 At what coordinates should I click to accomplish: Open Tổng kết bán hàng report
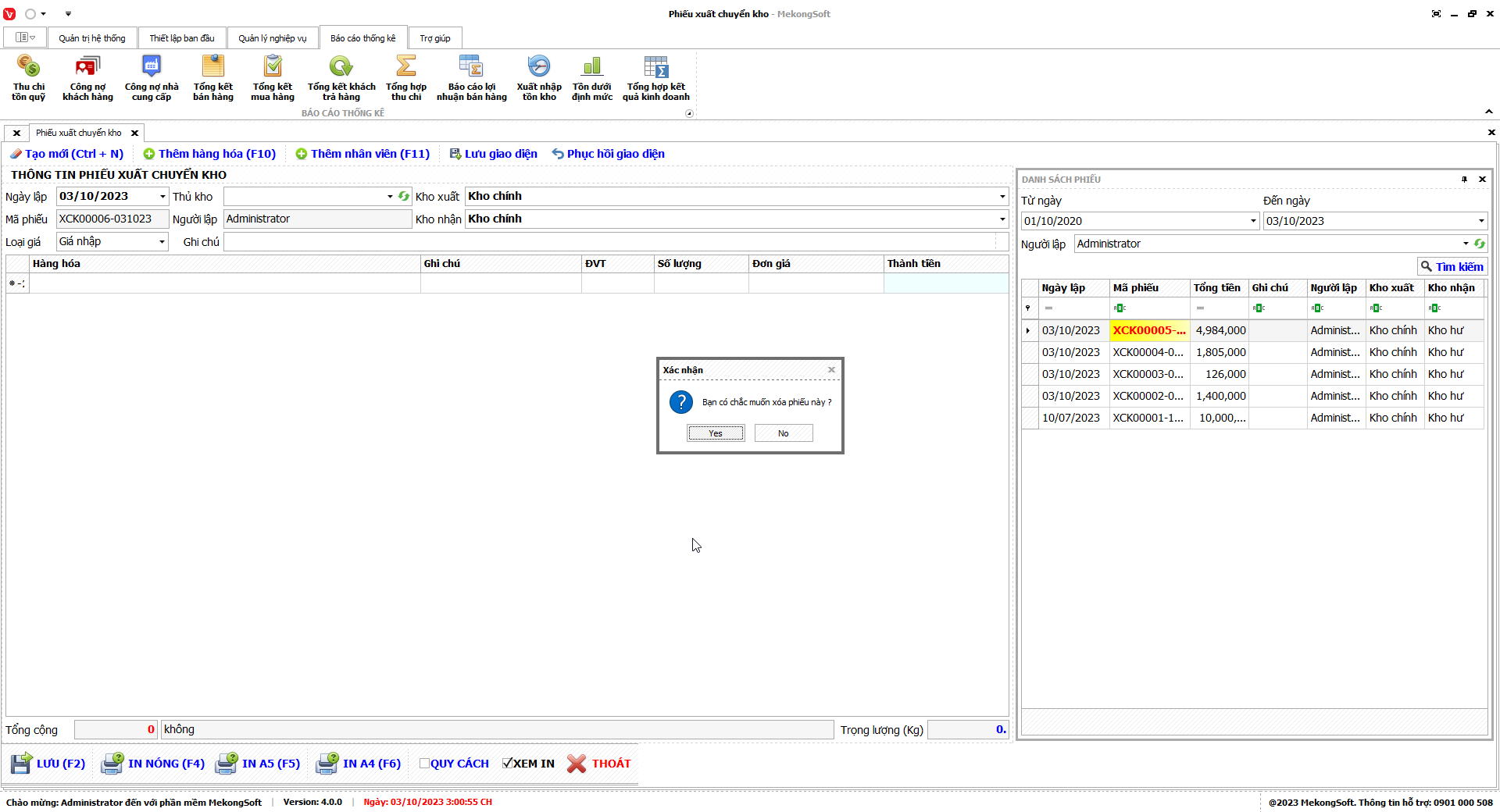click(x=212, y=78)
